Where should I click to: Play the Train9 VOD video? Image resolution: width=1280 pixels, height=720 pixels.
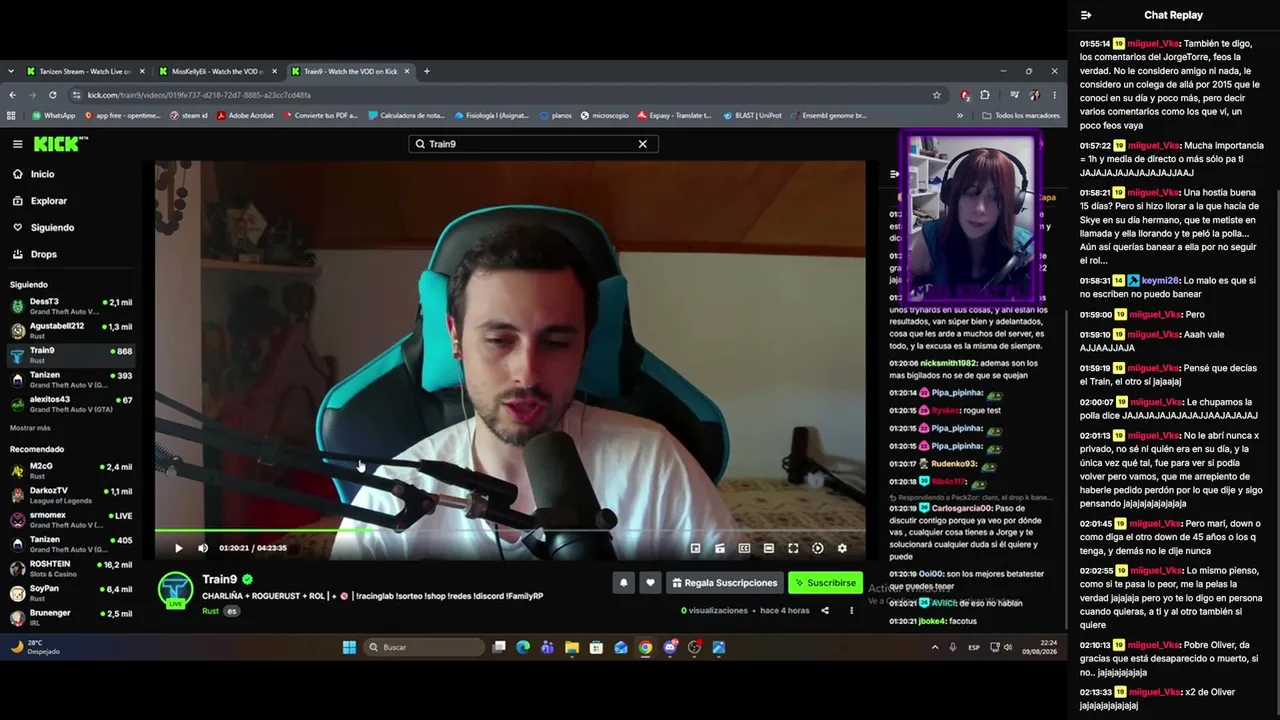(x=179, y=548)
